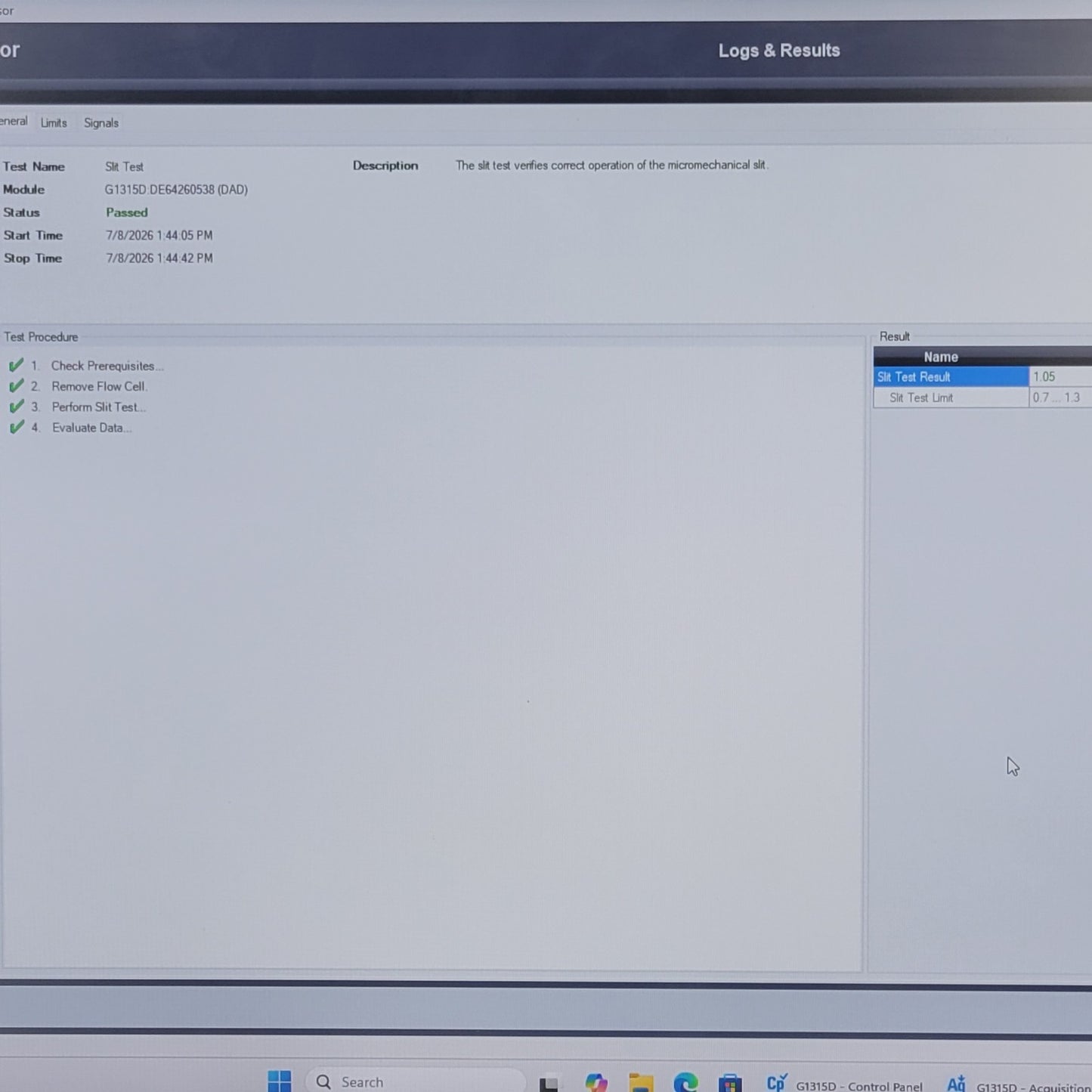The image size is (1092, 1092).
Task: Click the green checkmark beside Remove Flow Cell
Action: (17, 386)
